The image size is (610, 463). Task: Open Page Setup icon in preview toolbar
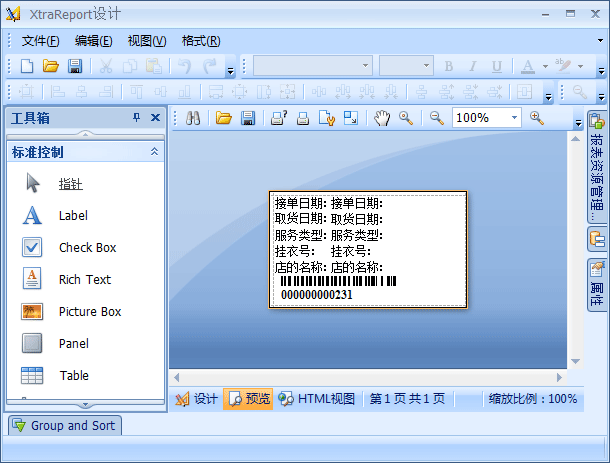coord(327,118)
